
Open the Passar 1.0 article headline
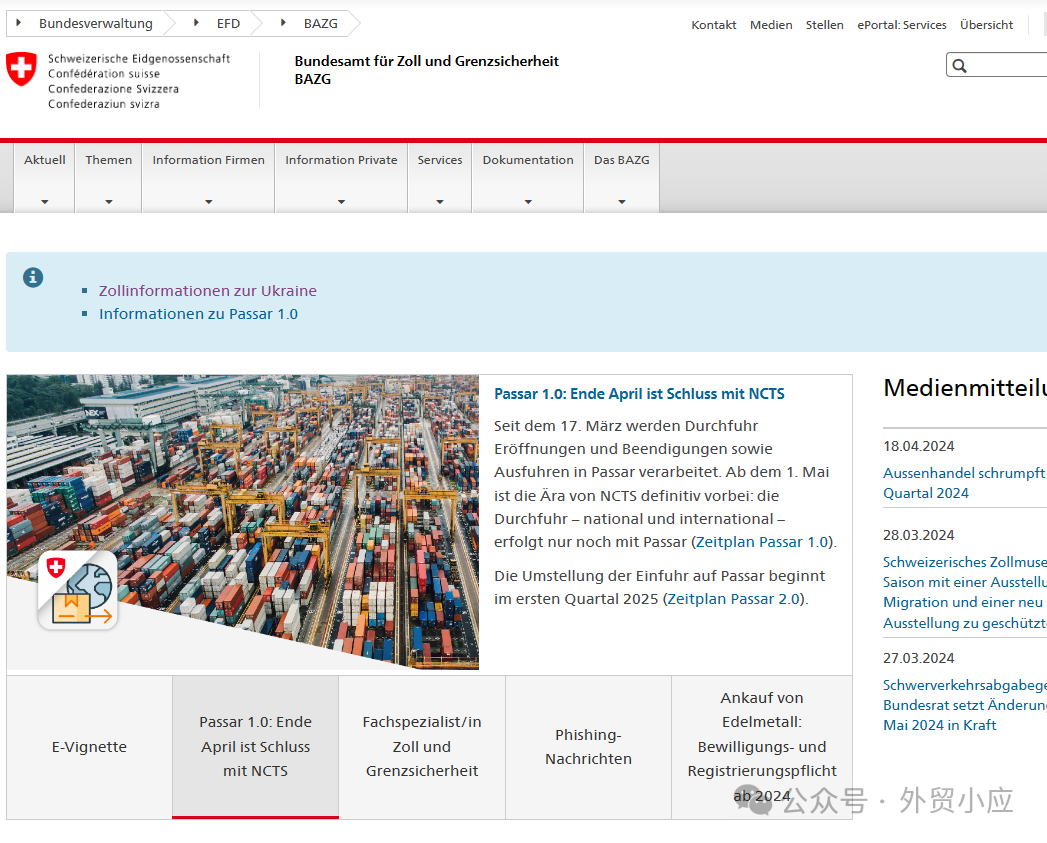(639, 394)
